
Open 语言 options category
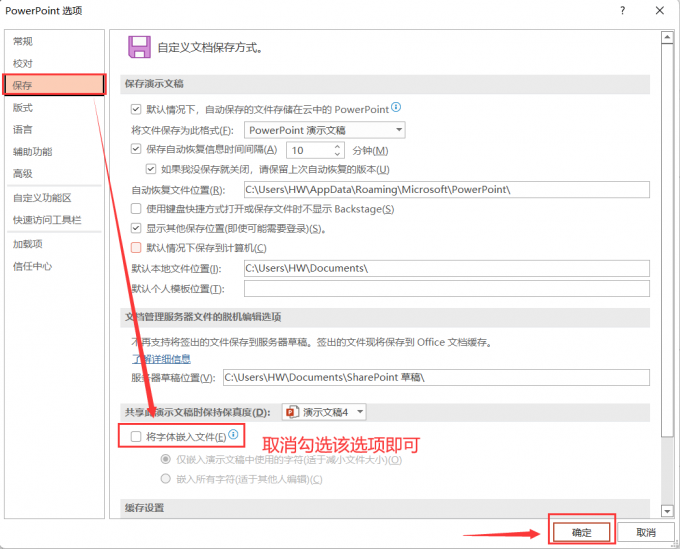click(x=54, y=129)
